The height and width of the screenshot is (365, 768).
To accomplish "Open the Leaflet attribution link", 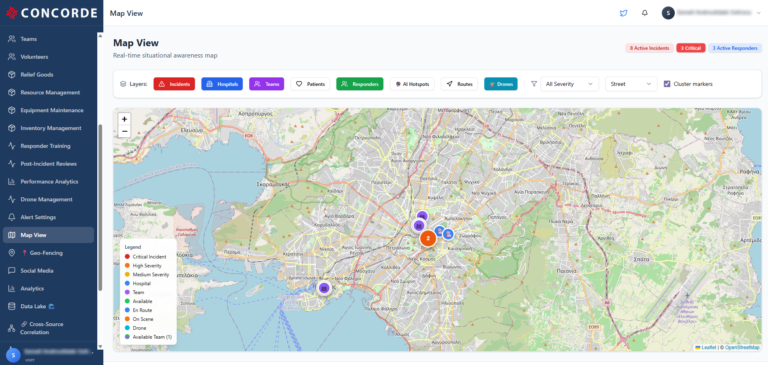I will click(705, 347).
